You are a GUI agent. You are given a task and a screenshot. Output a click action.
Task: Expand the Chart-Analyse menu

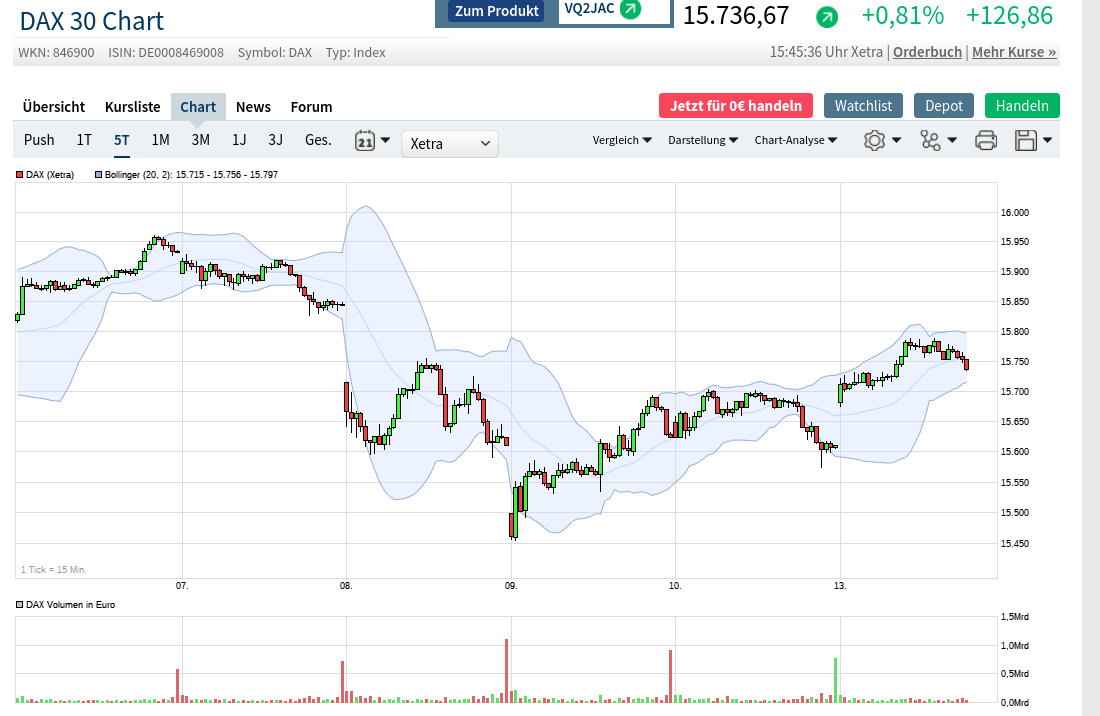796,140
